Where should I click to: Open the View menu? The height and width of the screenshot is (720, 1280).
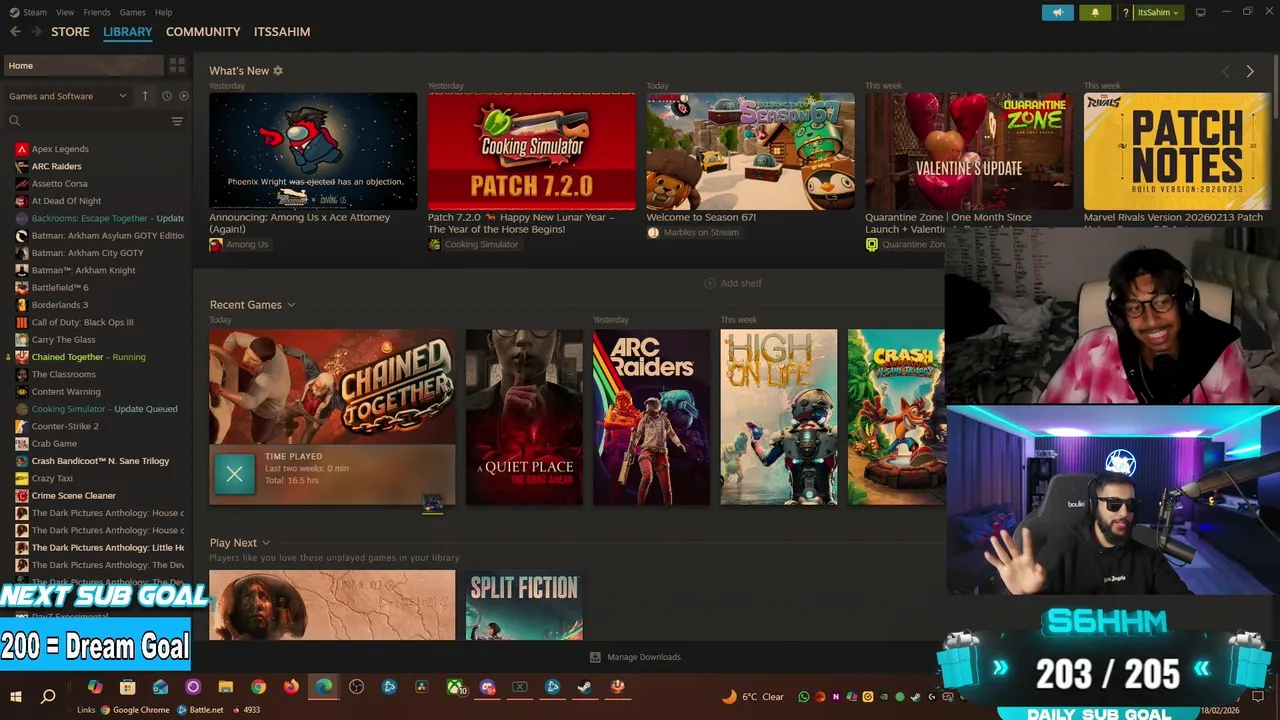click(x=65, y=12)
